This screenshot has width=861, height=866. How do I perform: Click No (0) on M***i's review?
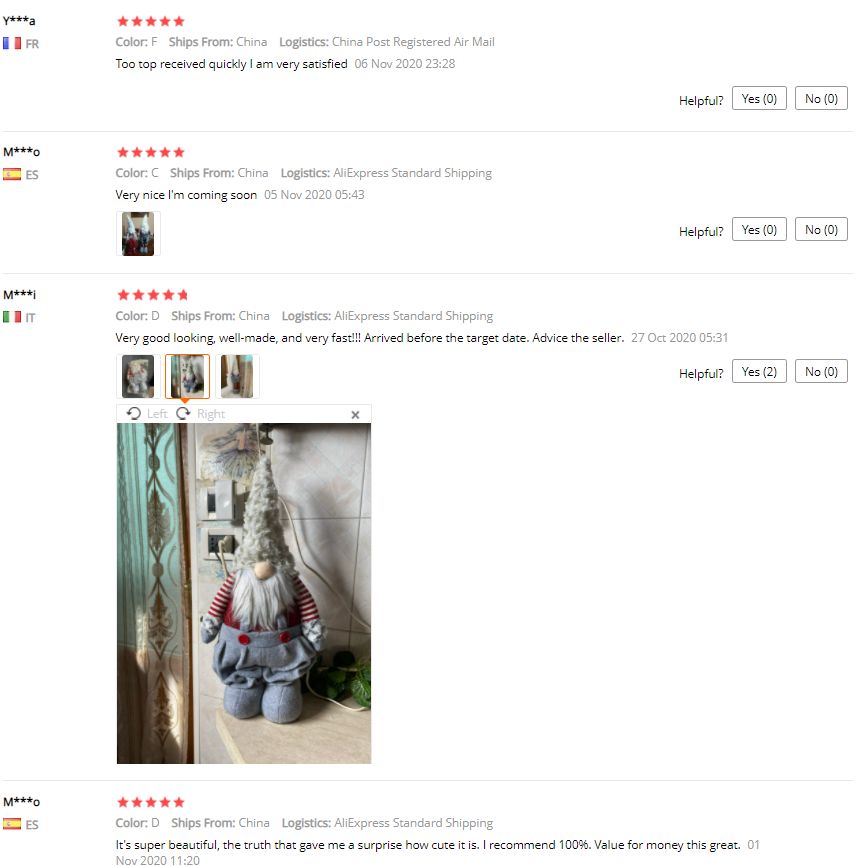(x=821, y=371)
